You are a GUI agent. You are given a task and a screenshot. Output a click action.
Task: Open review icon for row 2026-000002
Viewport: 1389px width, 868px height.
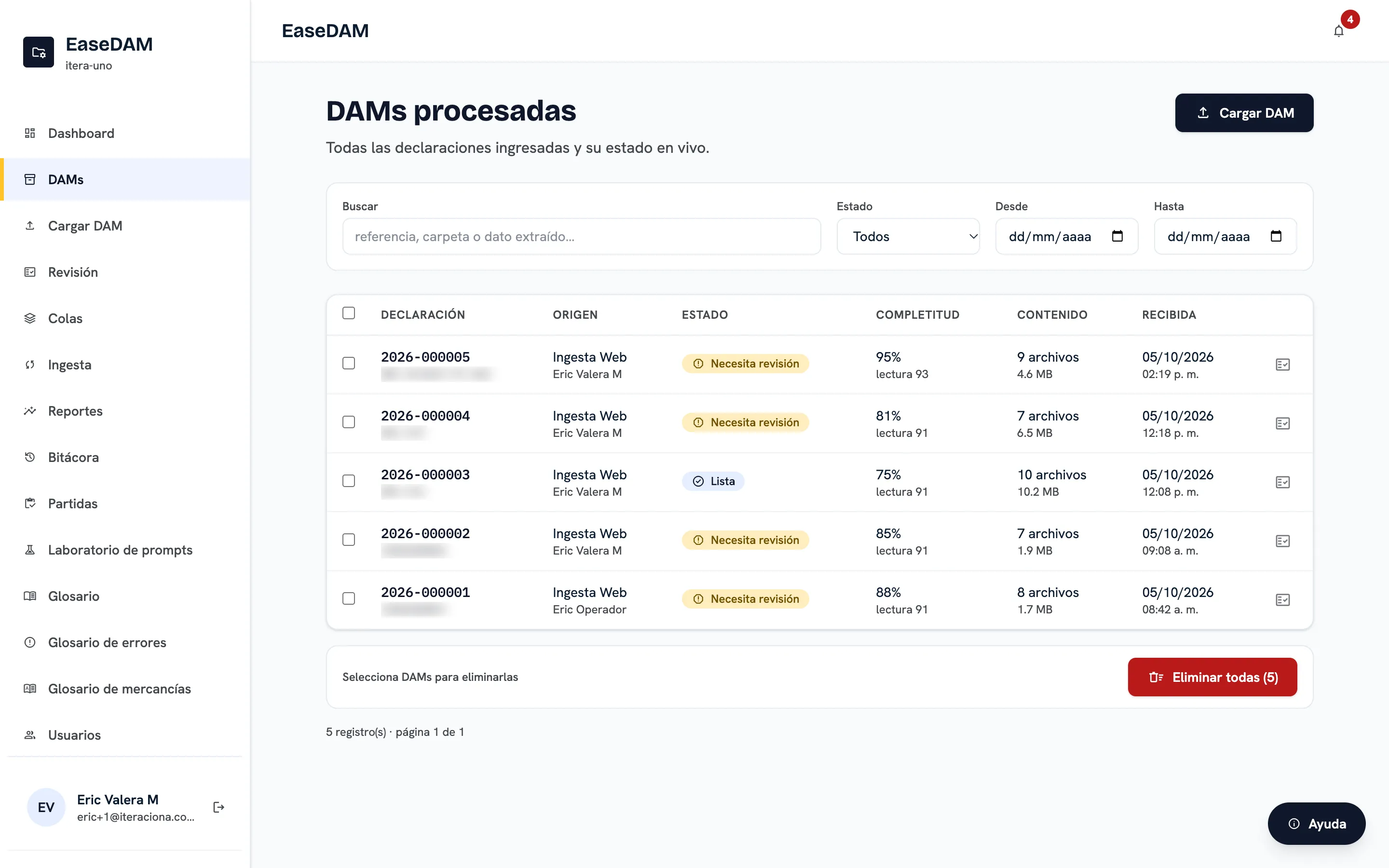pyautogui.click(x=1283, y=542)
